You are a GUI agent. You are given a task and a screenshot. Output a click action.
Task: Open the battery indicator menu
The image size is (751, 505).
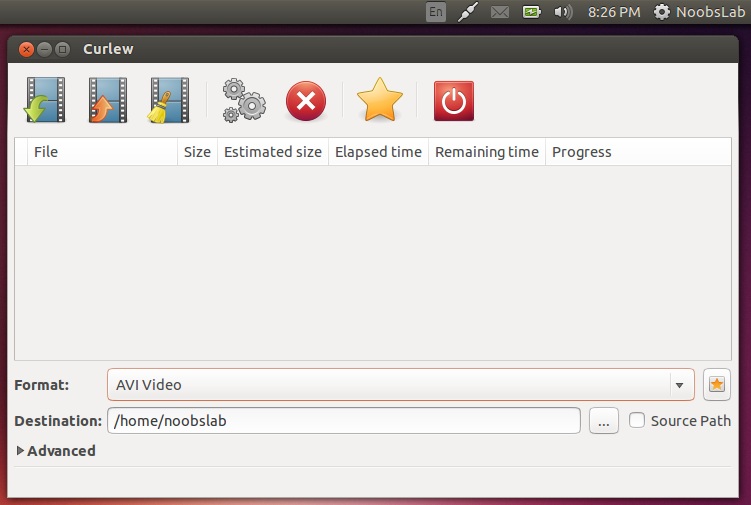[x=532, y=12]
